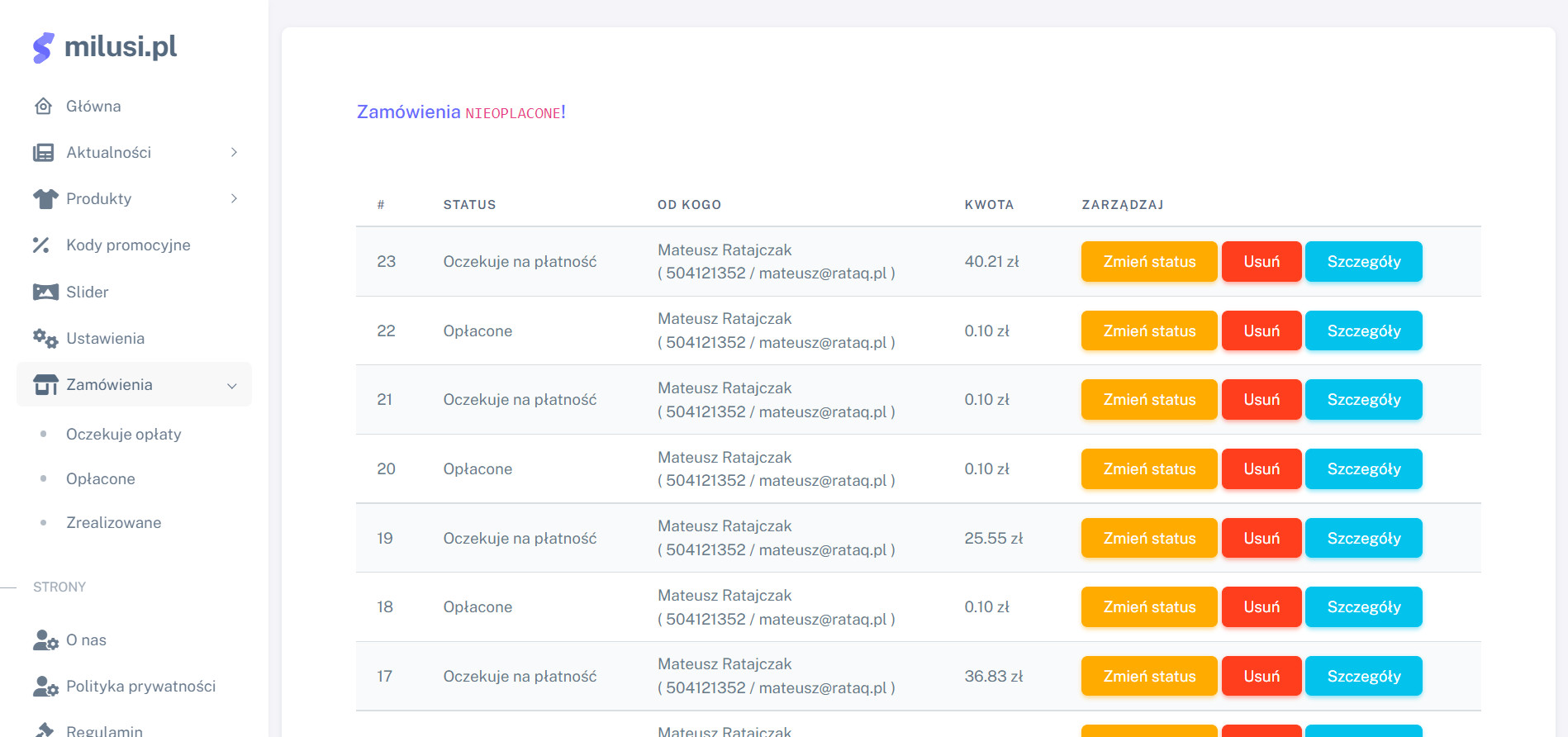Viewport: 1568px width, 737px height.
Task: Delete order 18 with Usuń
Action: pyautogui.click(x=1262, y=606)
